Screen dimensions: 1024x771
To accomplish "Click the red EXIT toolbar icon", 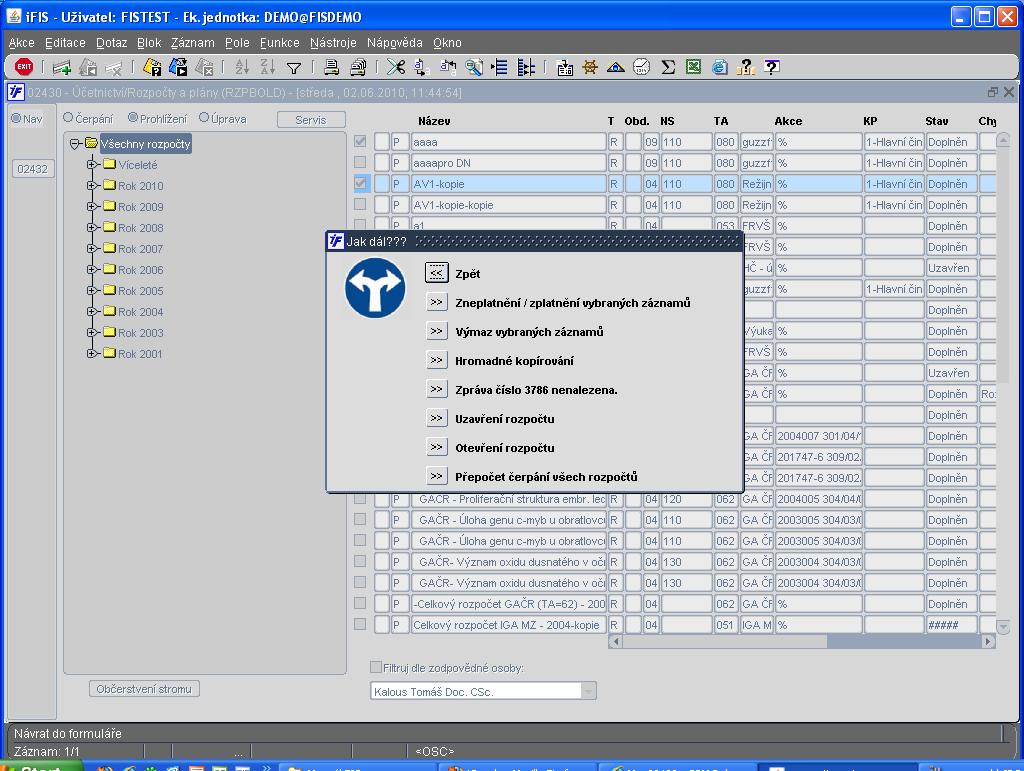I will pos(24,67).
